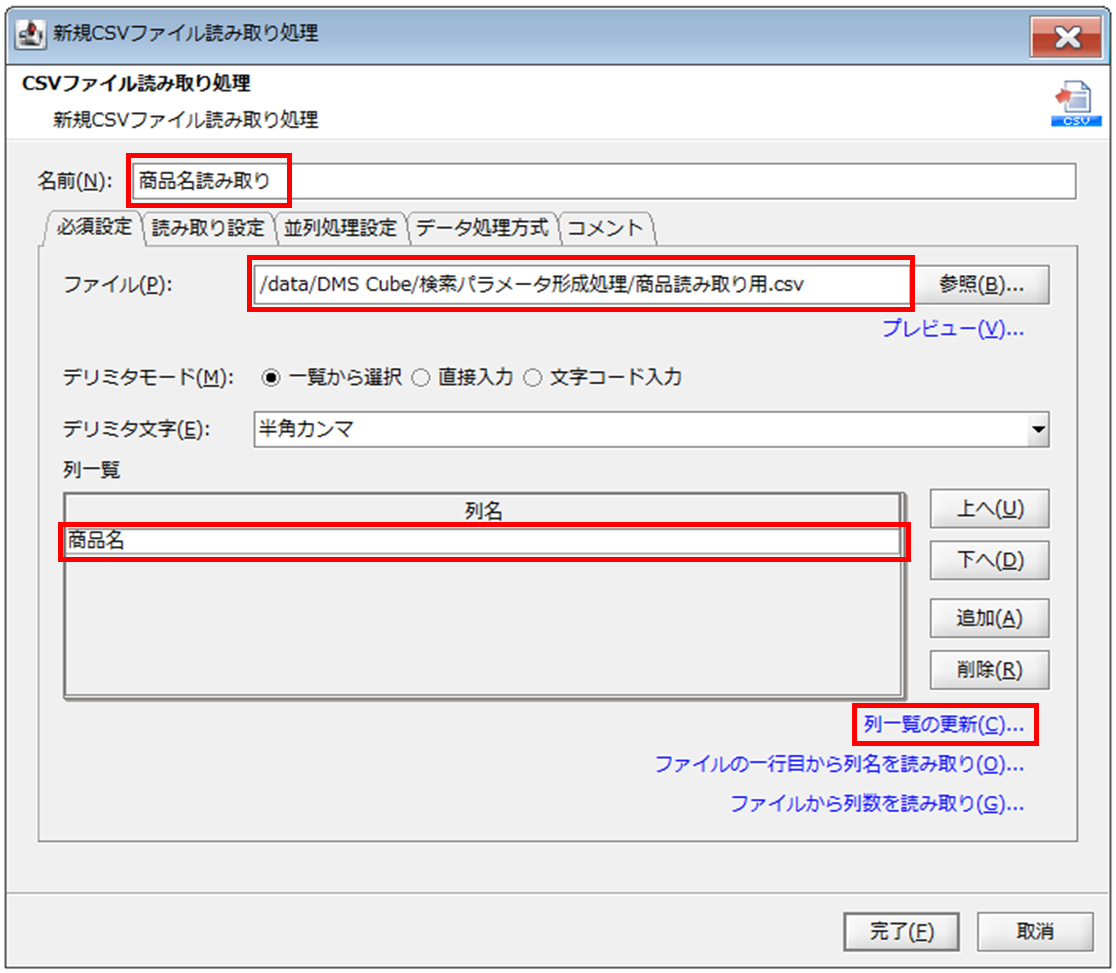This screenshot has width=1116, height=973.
Task: Click the 名前 input field
Action: coord(600,181)
